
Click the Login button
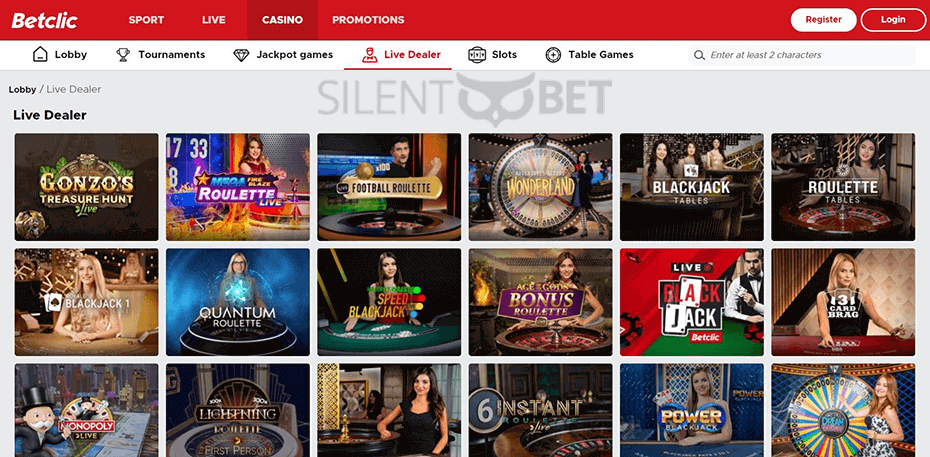pos(893,20)
